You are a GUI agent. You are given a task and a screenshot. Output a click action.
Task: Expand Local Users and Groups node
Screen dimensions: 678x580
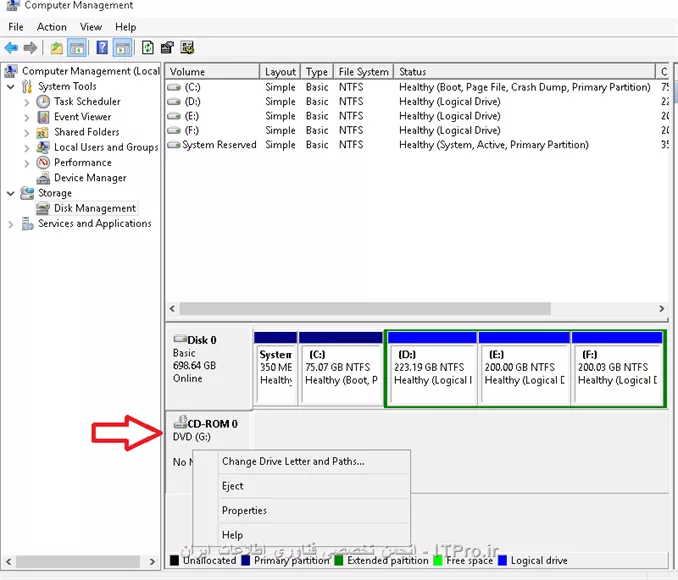click(27, 148)
